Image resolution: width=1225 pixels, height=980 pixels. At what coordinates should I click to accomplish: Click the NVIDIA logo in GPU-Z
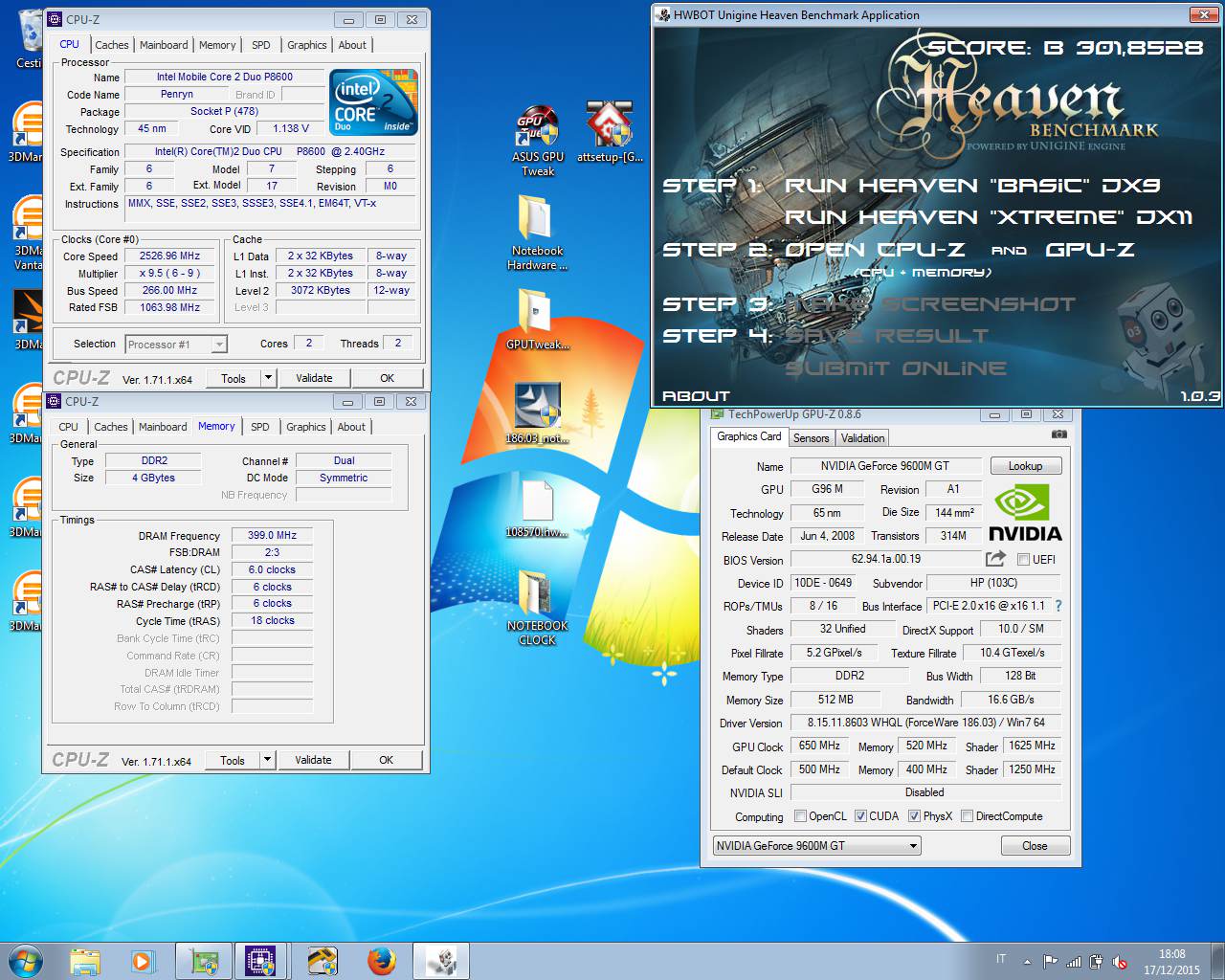tap(1025, 513)
